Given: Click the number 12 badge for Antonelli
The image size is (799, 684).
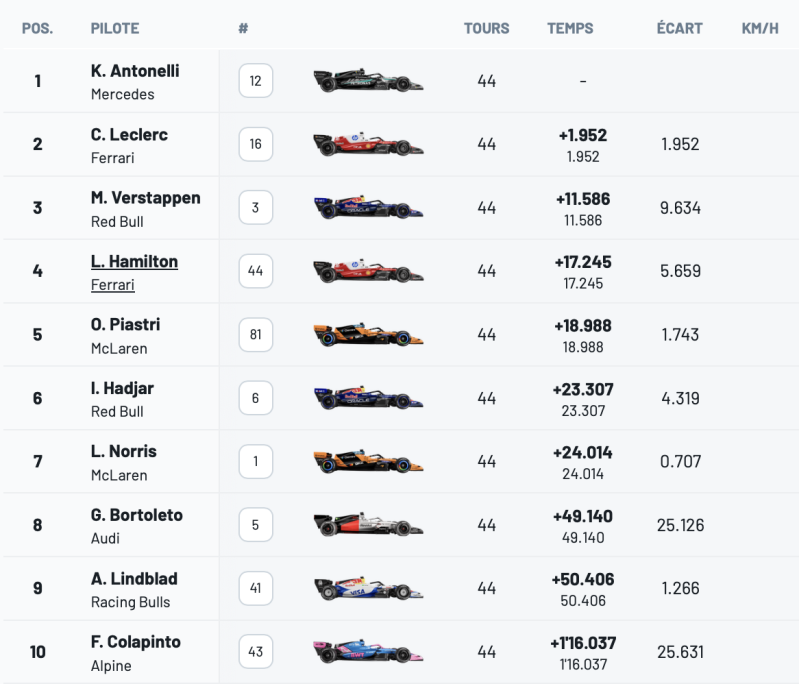Looking at the screenshot, I should coord(255,81).
